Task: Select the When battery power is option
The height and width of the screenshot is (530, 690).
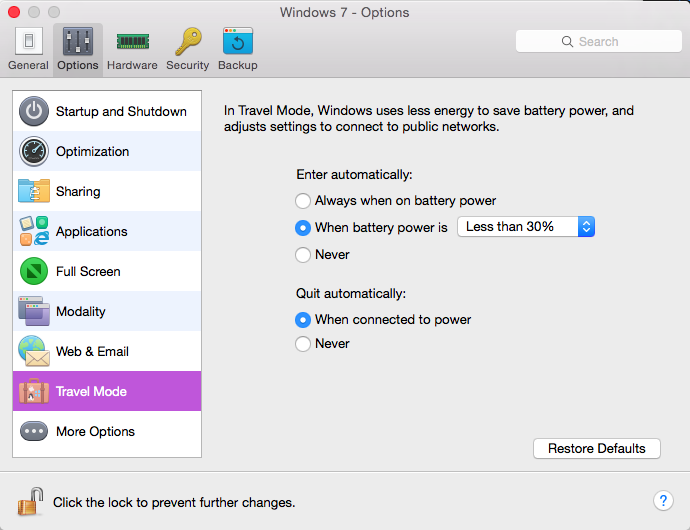Action: pos(303,228)
